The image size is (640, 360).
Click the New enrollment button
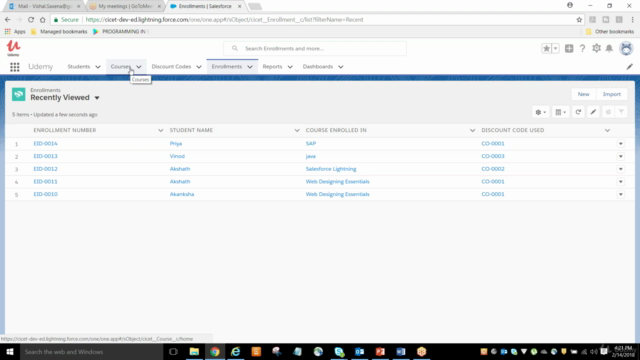(x=583, y=94)
